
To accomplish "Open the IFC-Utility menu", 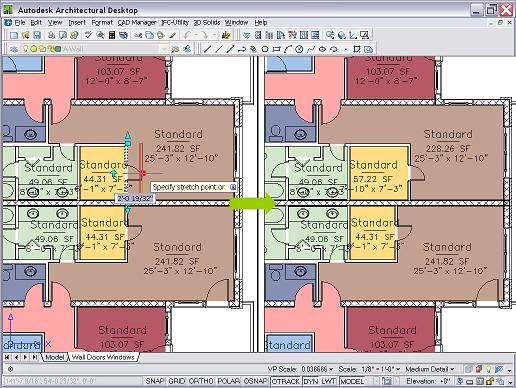I will point(175,22).
